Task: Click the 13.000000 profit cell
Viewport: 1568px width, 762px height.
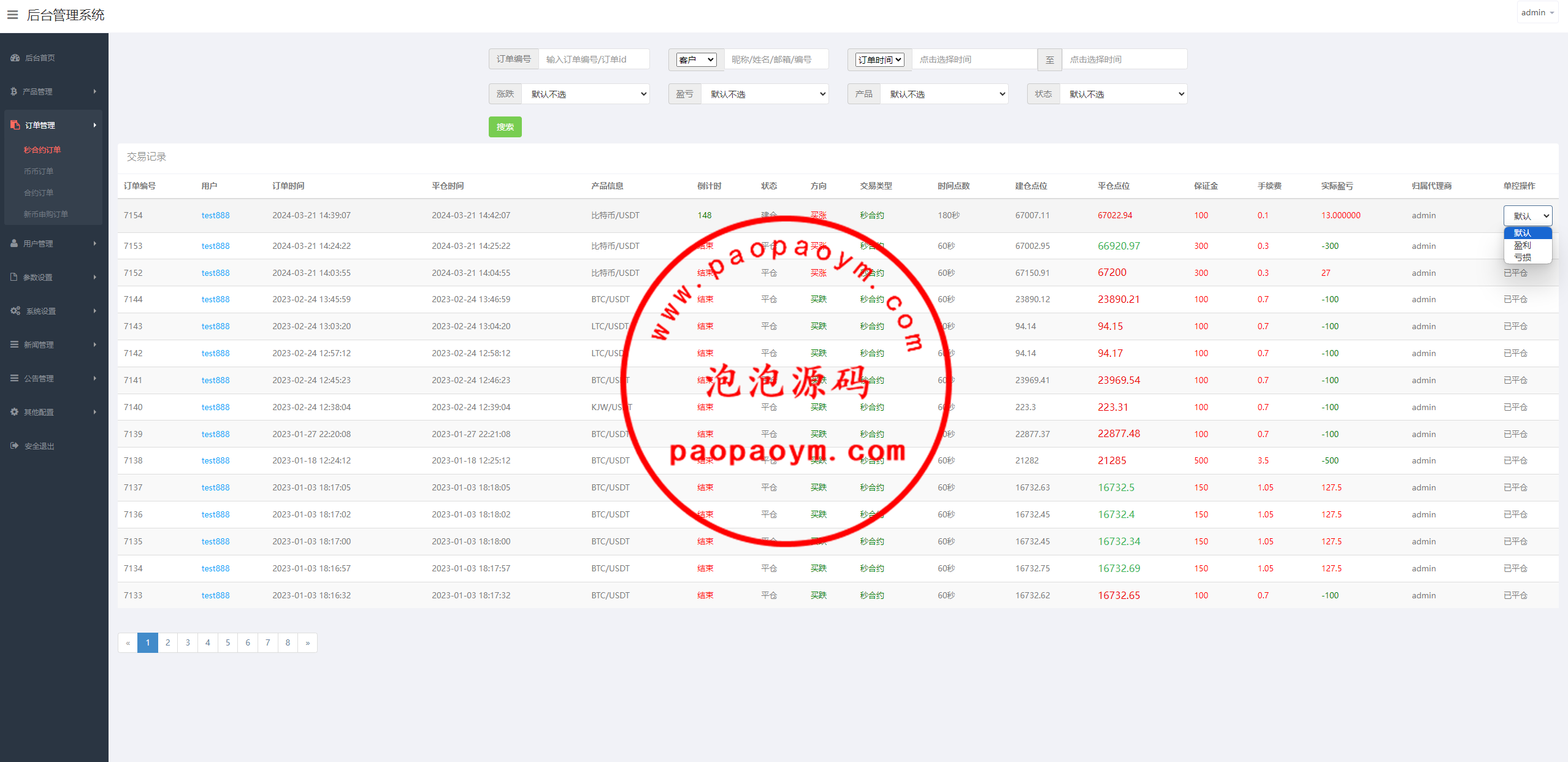Action: click(1340, 215)
